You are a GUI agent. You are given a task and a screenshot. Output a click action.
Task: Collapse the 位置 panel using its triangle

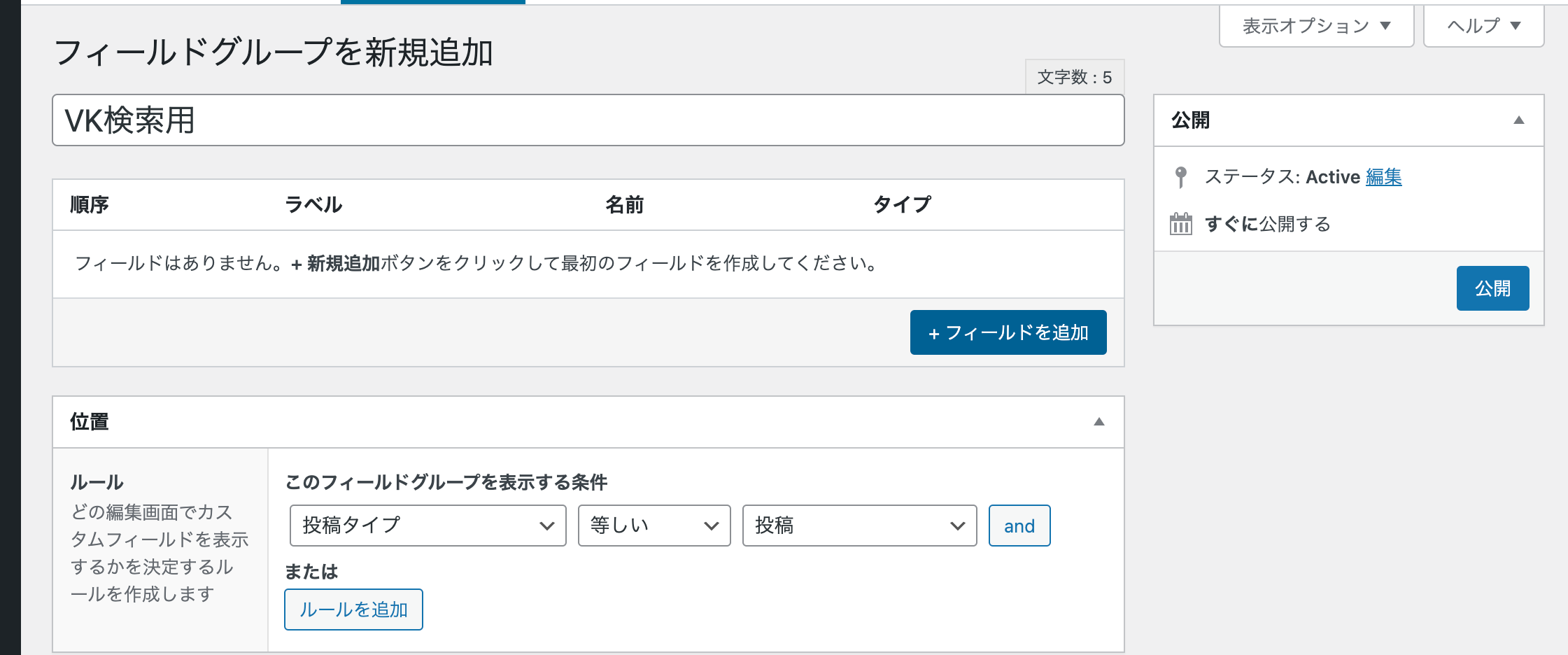(x=1099, y=422)
